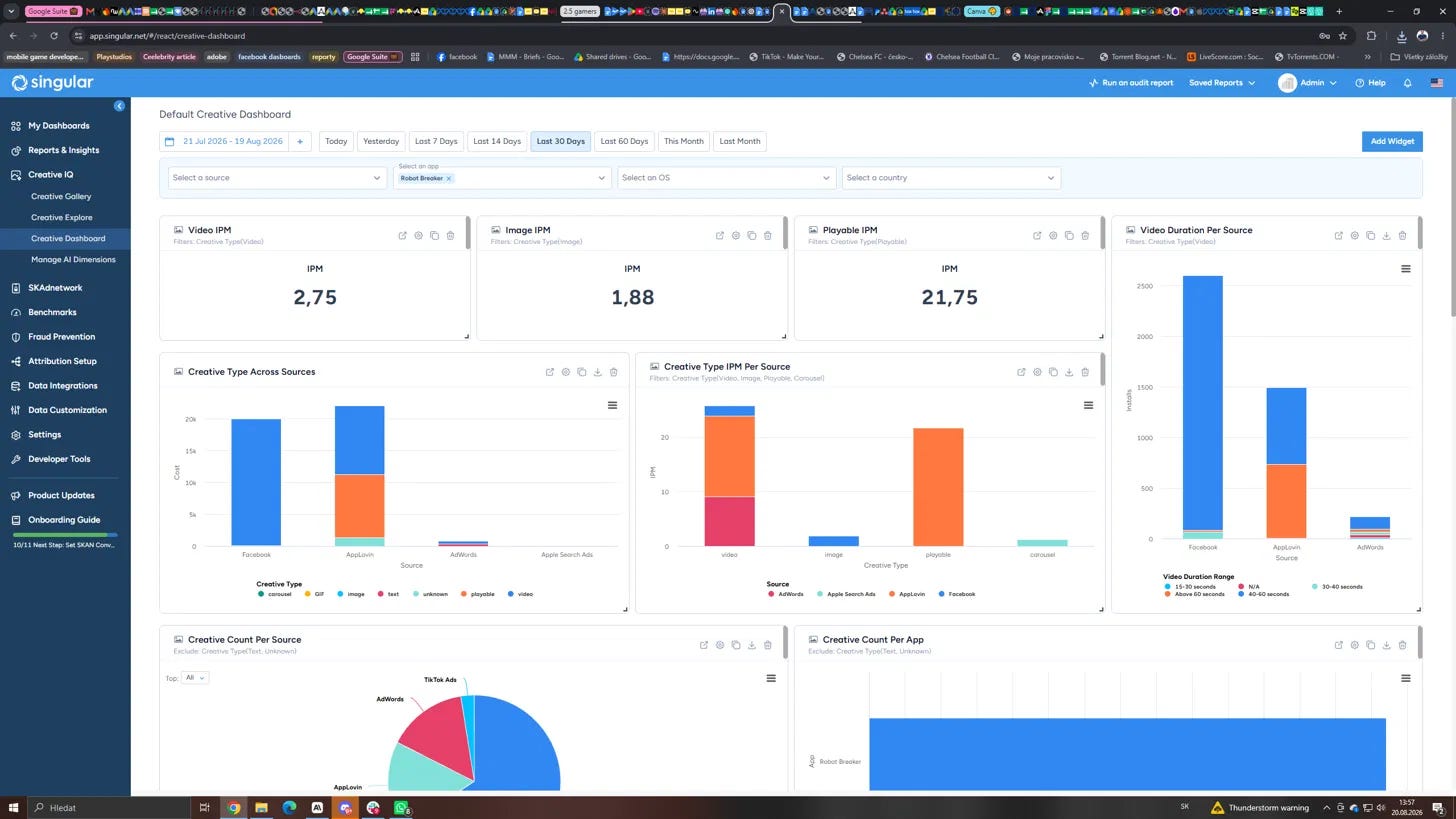Delete the Video IPM widget
The width and height of the screenshot is (1456, 819).
451,236
